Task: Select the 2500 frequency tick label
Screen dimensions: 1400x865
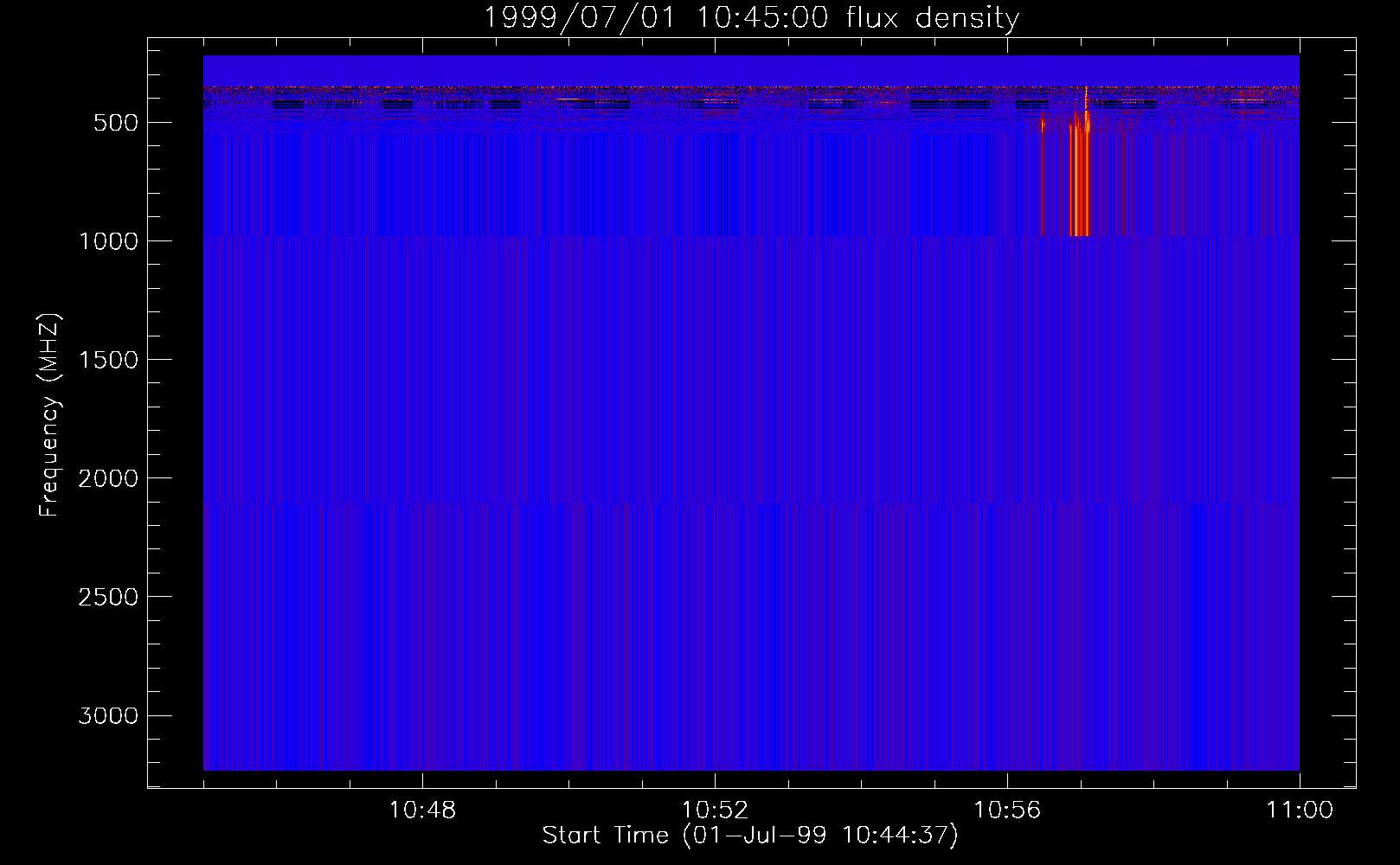Action: [x=108, y=597]
